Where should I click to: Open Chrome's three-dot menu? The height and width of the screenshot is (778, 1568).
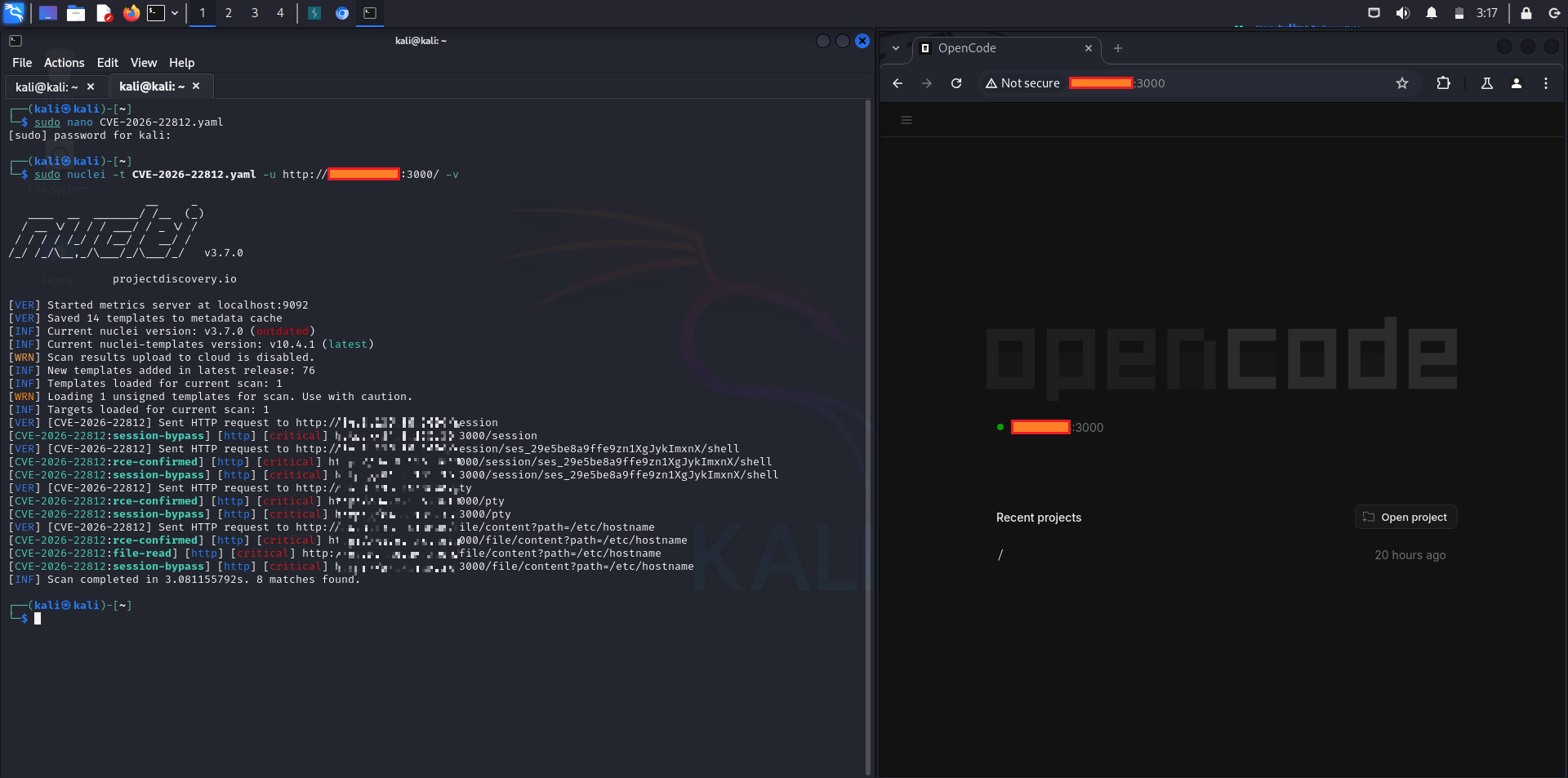pos(1545,83)
